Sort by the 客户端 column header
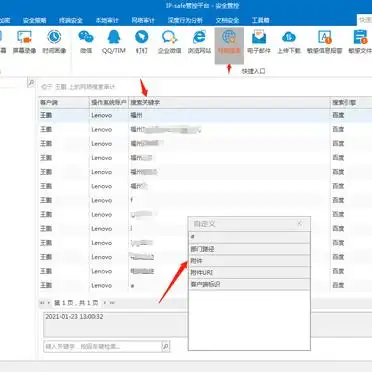Screen dimensions: 372x372 tap(64, 103)
